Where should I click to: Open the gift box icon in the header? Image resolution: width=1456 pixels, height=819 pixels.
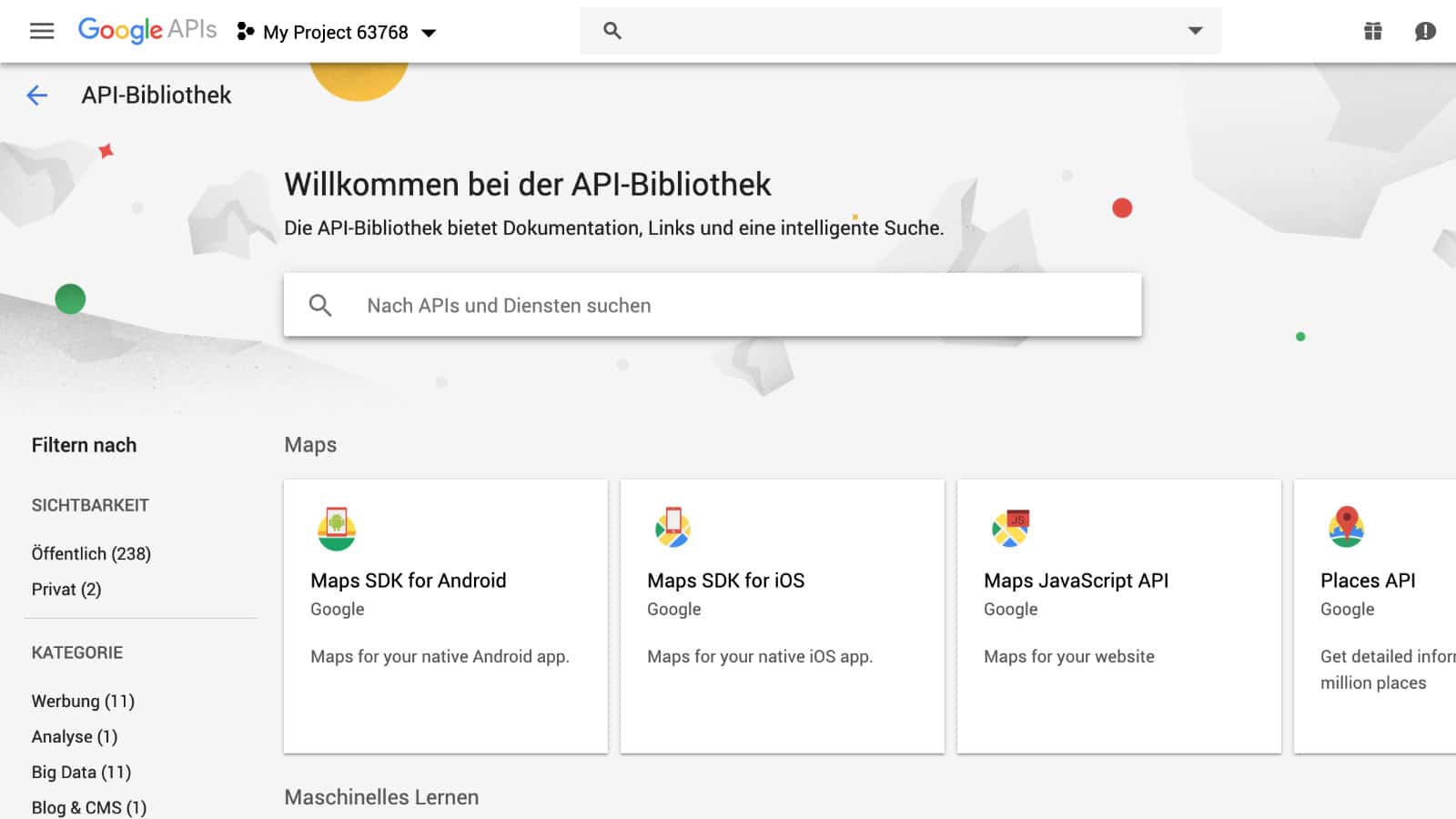(x=1373, y=31)
